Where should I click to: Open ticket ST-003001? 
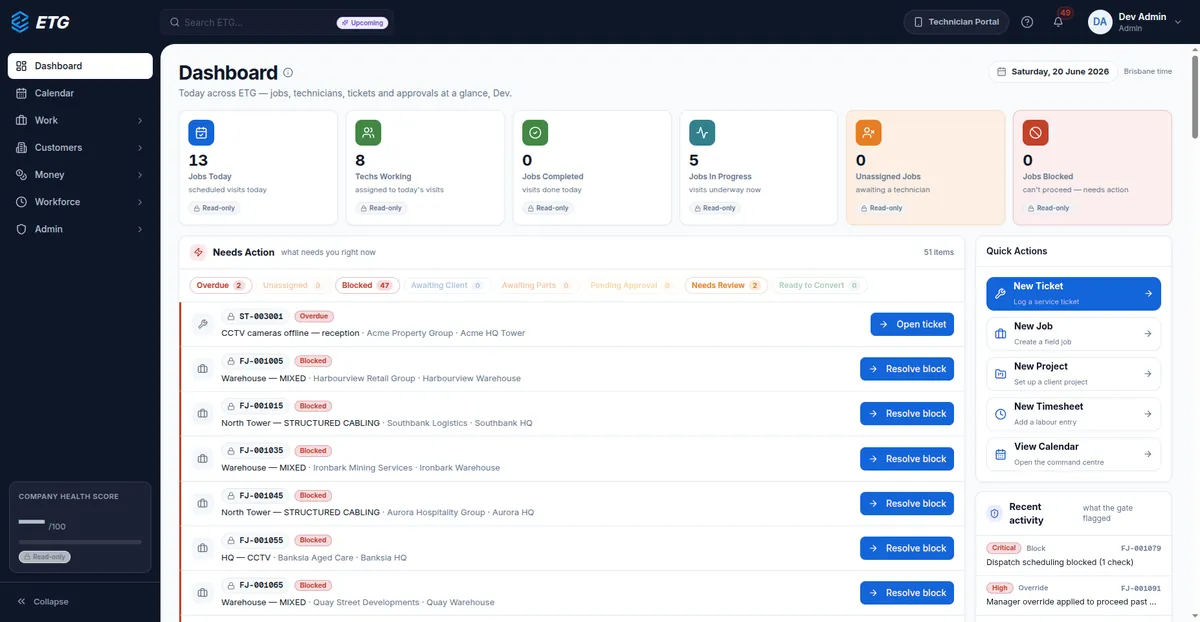click(912, 324)
